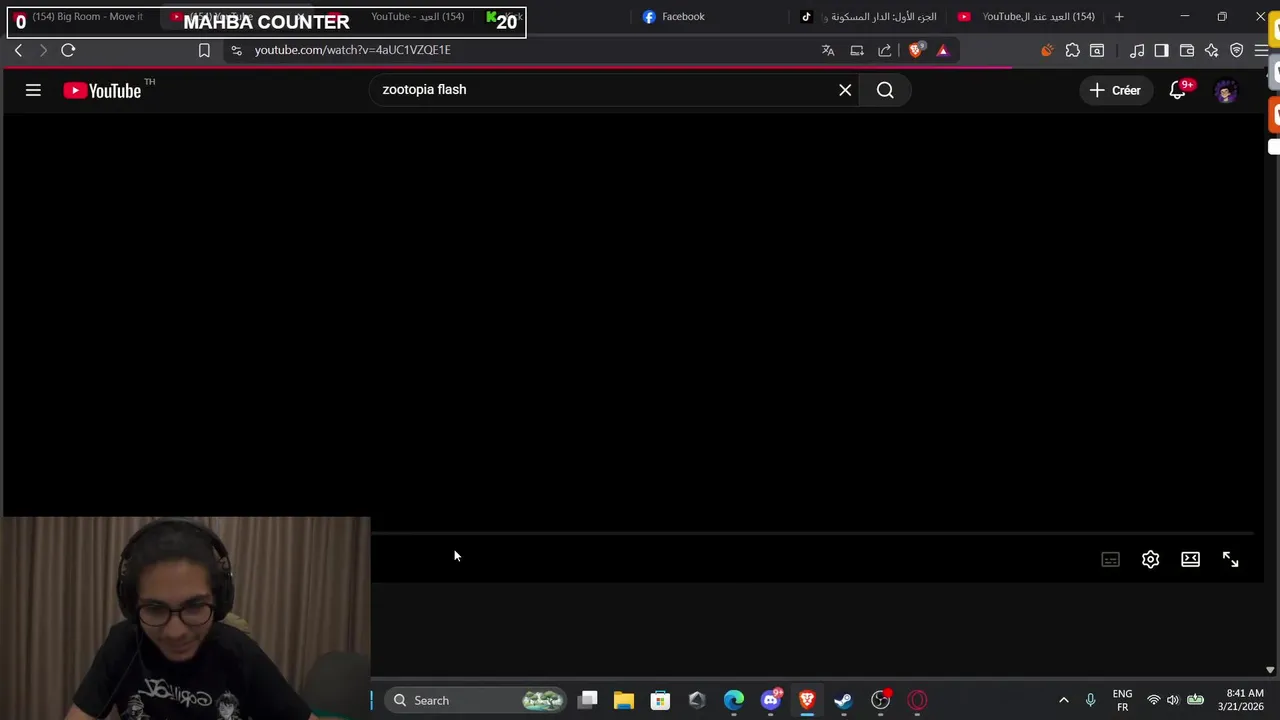
Task: Open Microsoft Edge from the taskbar
Action: [734, 700]
